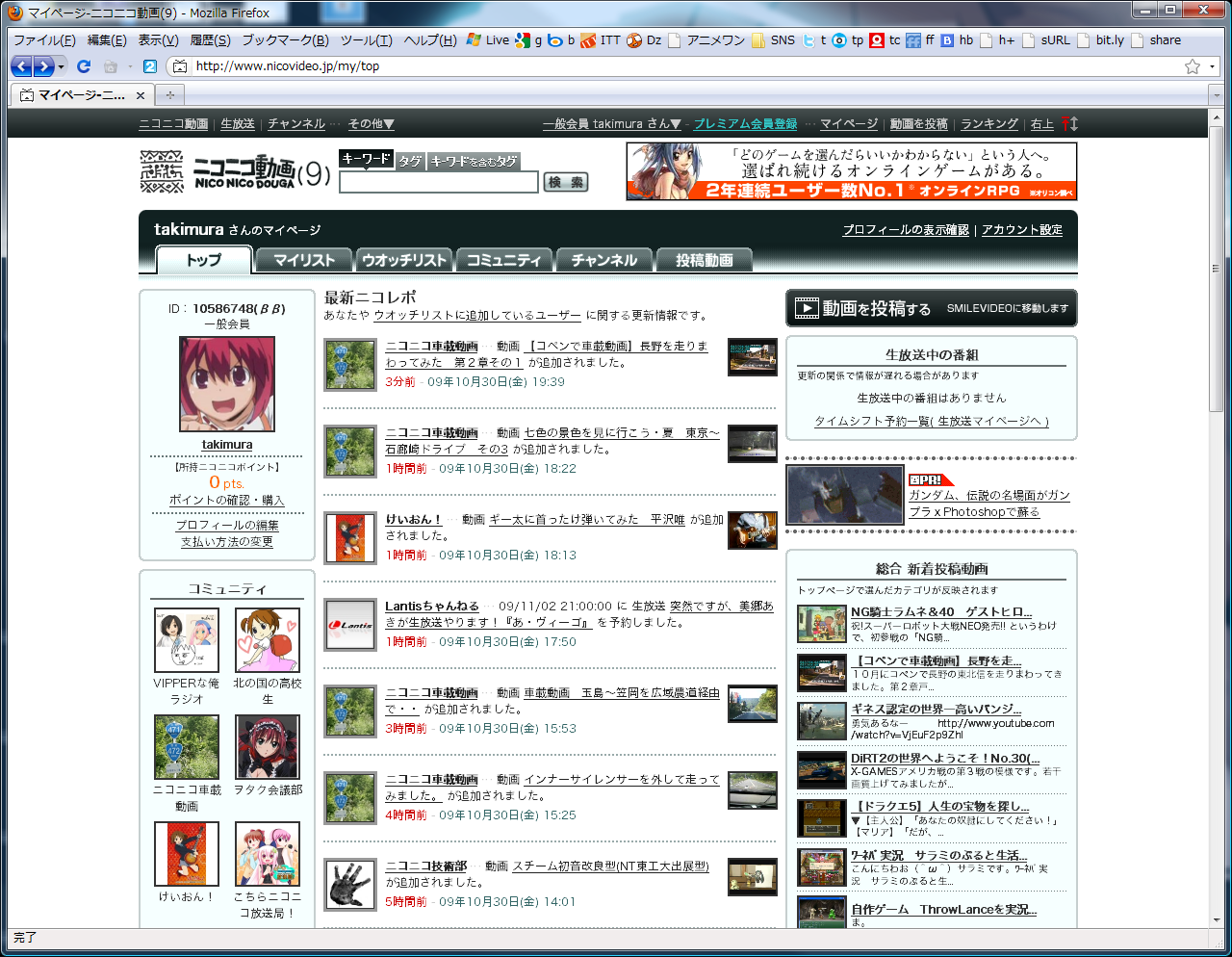Image resolution: width=1232 pixels, height=957 pixels.
Task: Open the 北の国の高校生 community icon
Action: 268,640
